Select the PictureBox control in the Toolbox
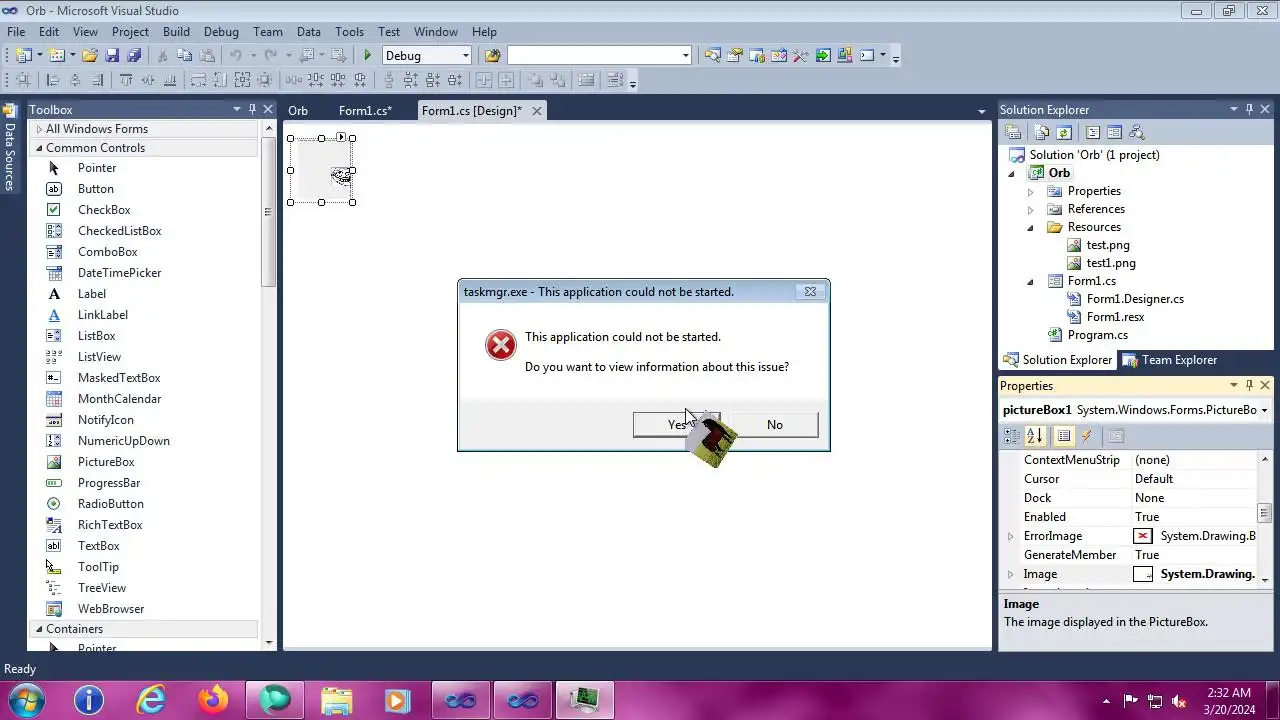1280x720 pixels. [106, 462]
